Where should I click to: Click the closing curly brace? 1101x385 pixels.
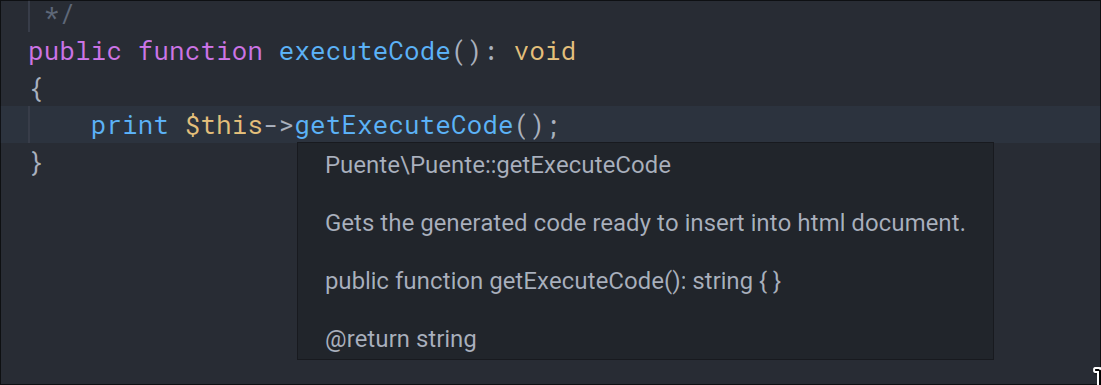tap(37, 163)
